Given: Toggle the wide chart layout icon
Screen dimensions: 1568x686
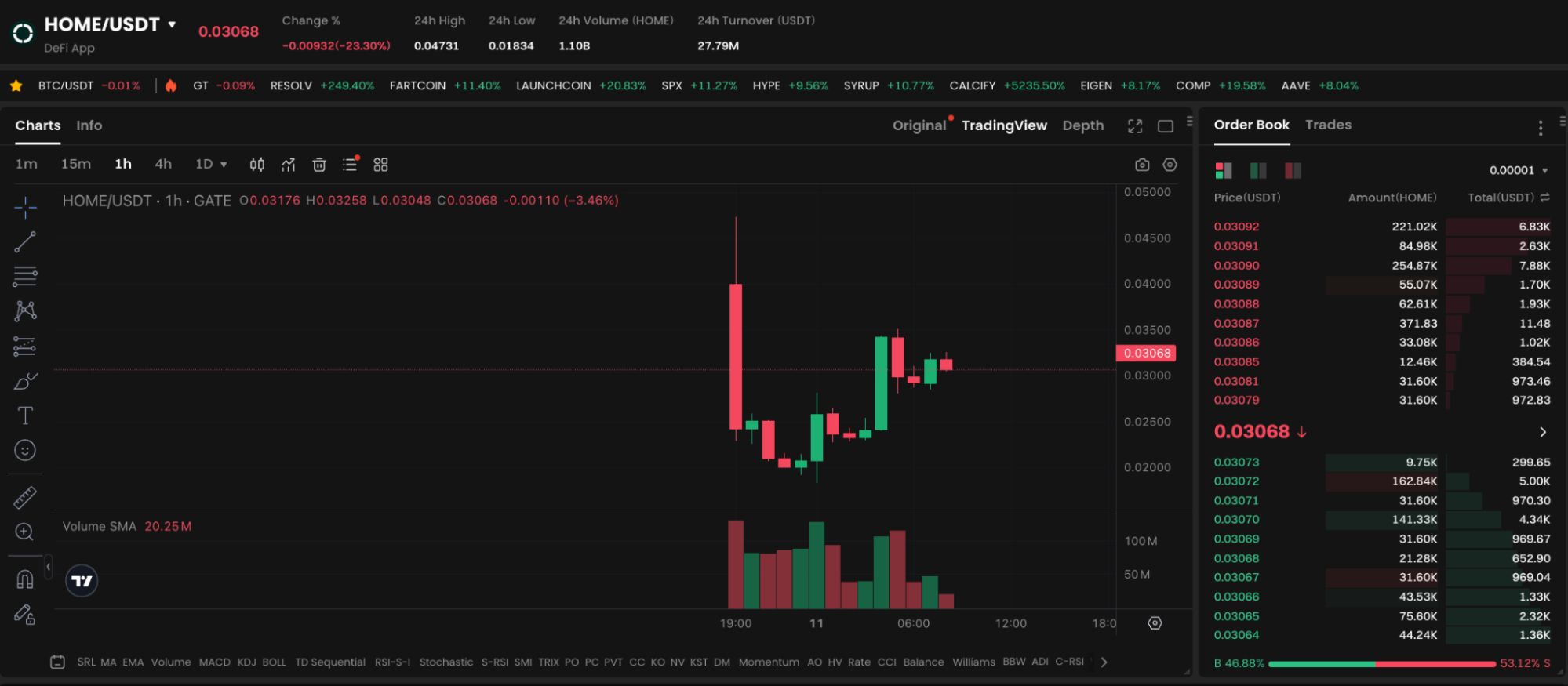Looking at the screenshot, I should point(1166,126).
